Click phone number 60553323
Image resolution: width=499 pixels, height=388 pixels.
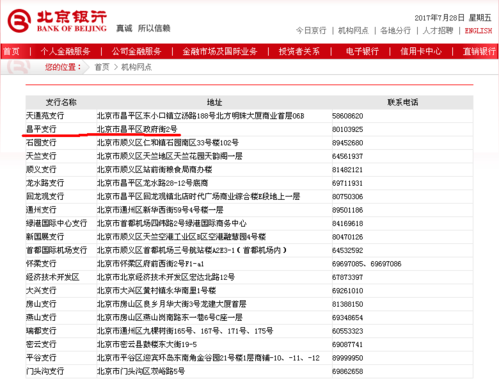[x=348, y=331]
